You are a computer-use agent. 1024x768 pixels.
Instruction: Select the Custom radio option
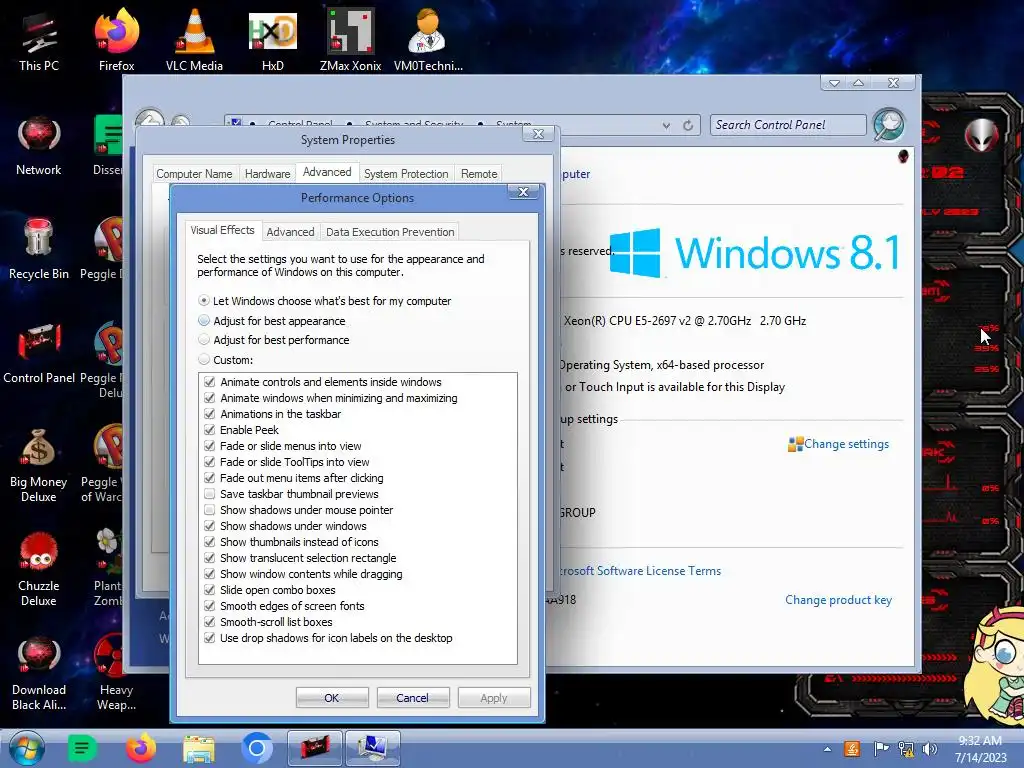tap(225, 360)
